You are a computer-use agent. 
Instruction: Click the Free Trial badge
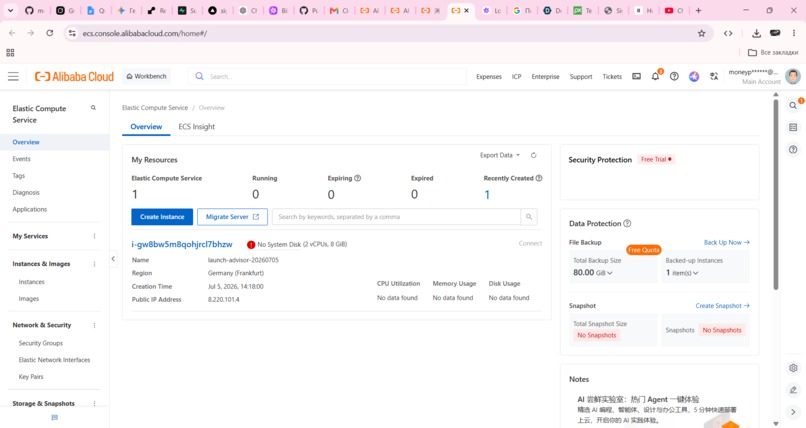point(656,159)
